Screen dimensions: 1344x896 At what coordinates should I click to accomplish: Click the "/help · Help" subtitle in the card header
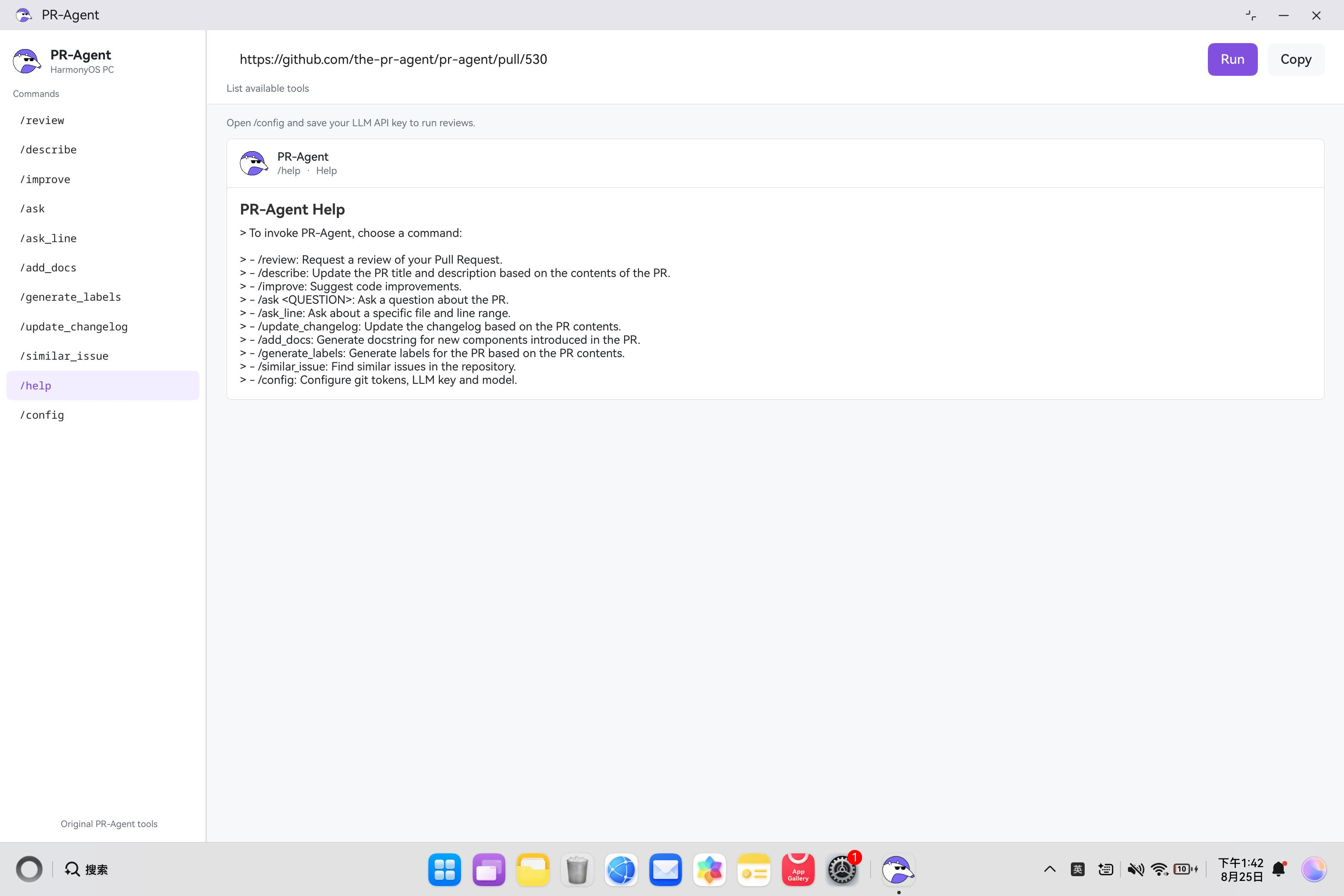pyautogui.click(x=307, y=171)
